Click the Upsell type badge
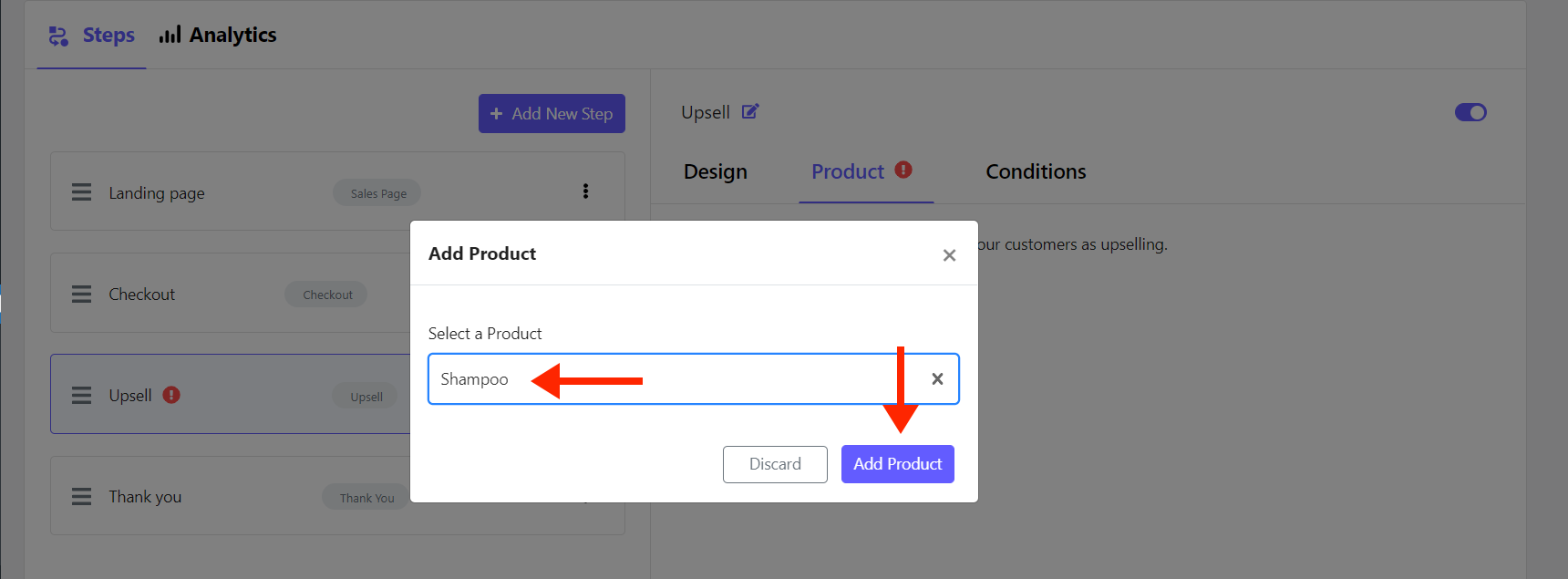The image size is (1568, 579). point(366,397)
